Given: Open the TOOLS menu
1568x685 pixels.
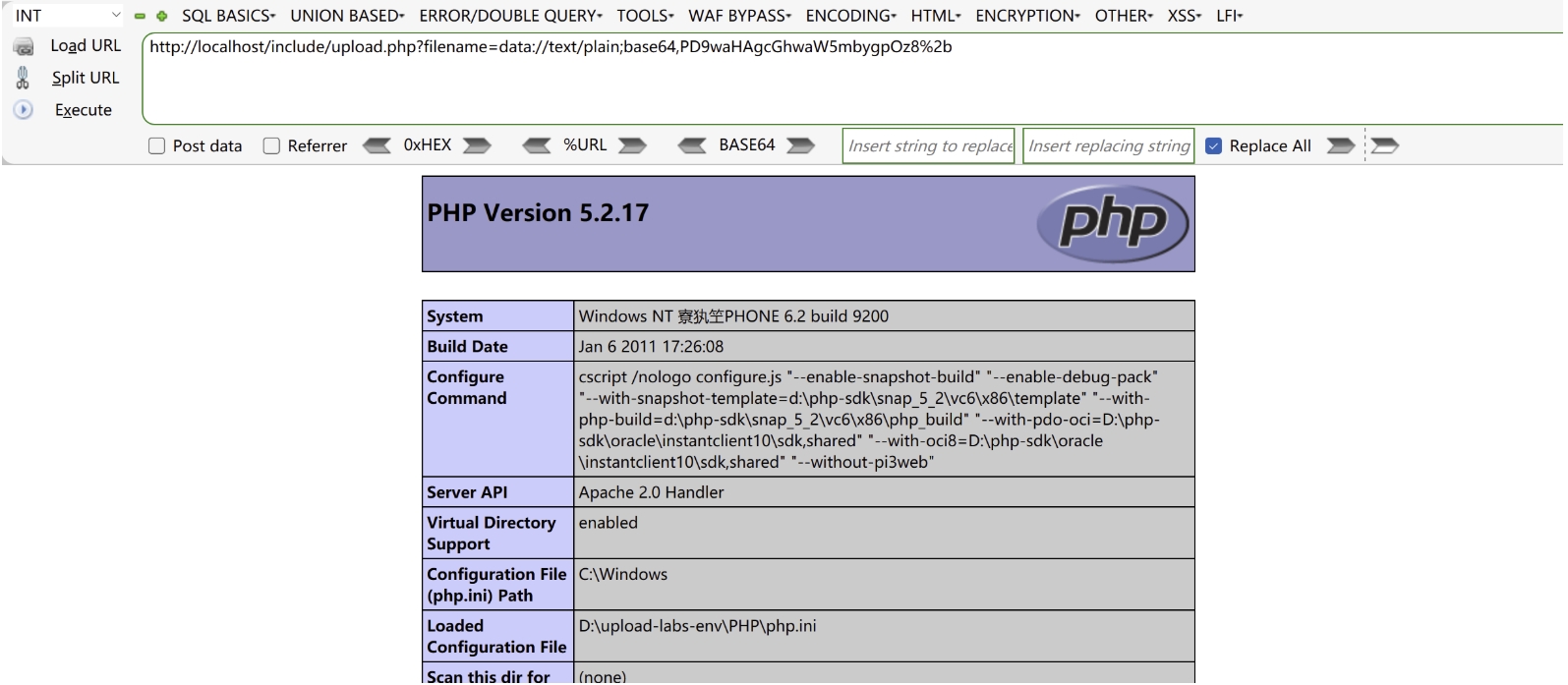Looking at the screenshot, I should click(645, 16).
